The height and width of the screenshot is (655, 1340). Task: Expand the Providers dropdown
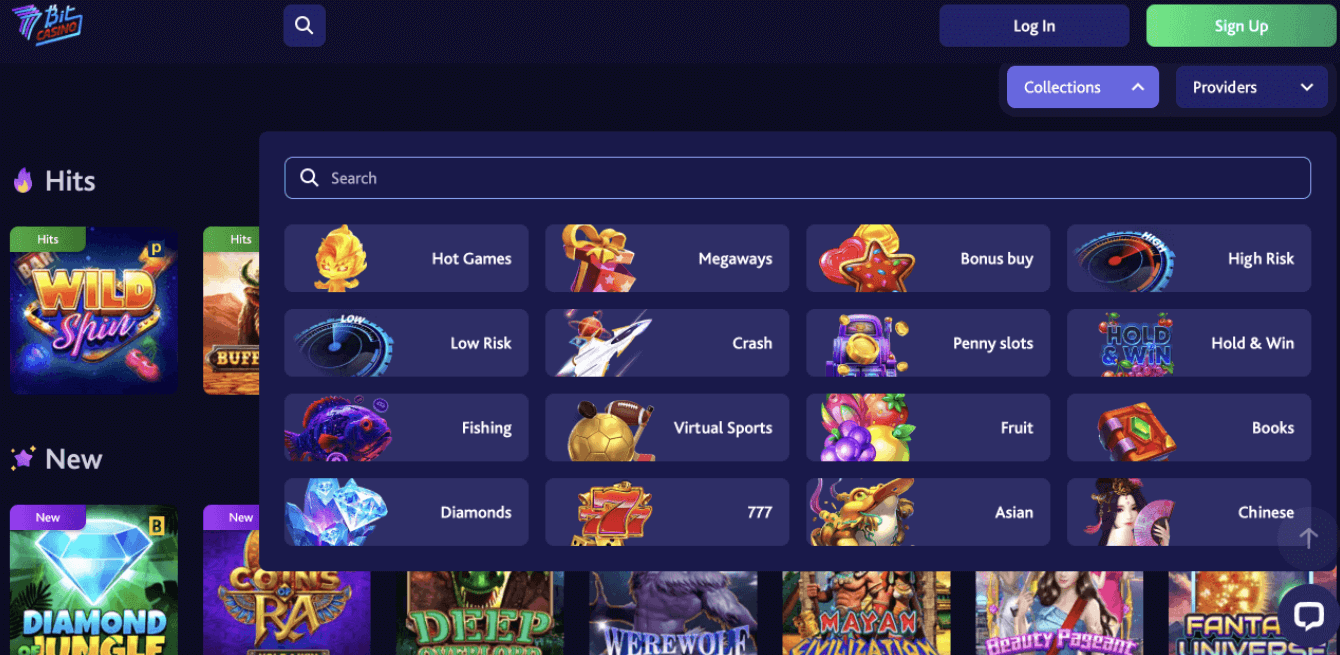tap(1251, 87)
